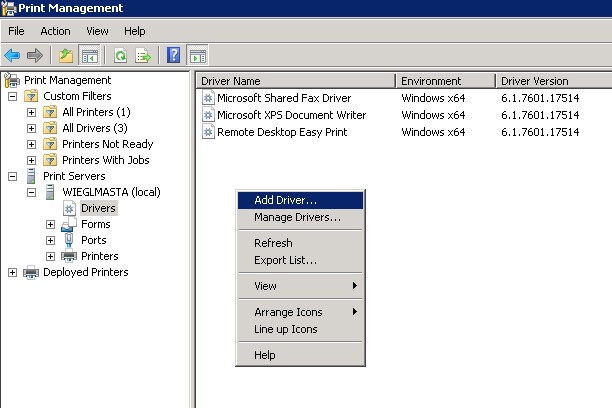The height and width of the screenshot is (408, 612).
Task: Click the Refresh toolbar icon
Action: tap(120, 55)
